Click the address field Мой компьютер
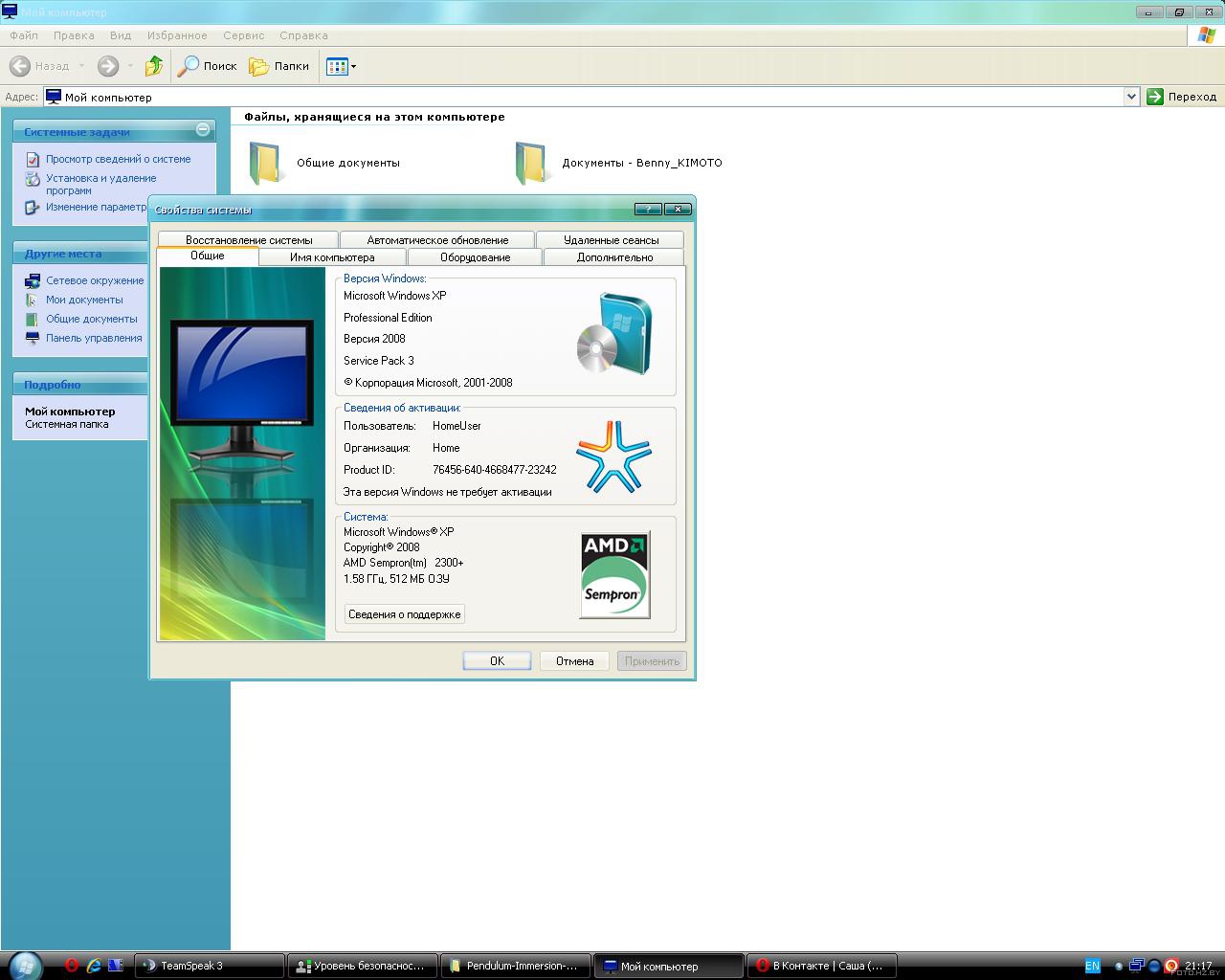 point(584,97)
